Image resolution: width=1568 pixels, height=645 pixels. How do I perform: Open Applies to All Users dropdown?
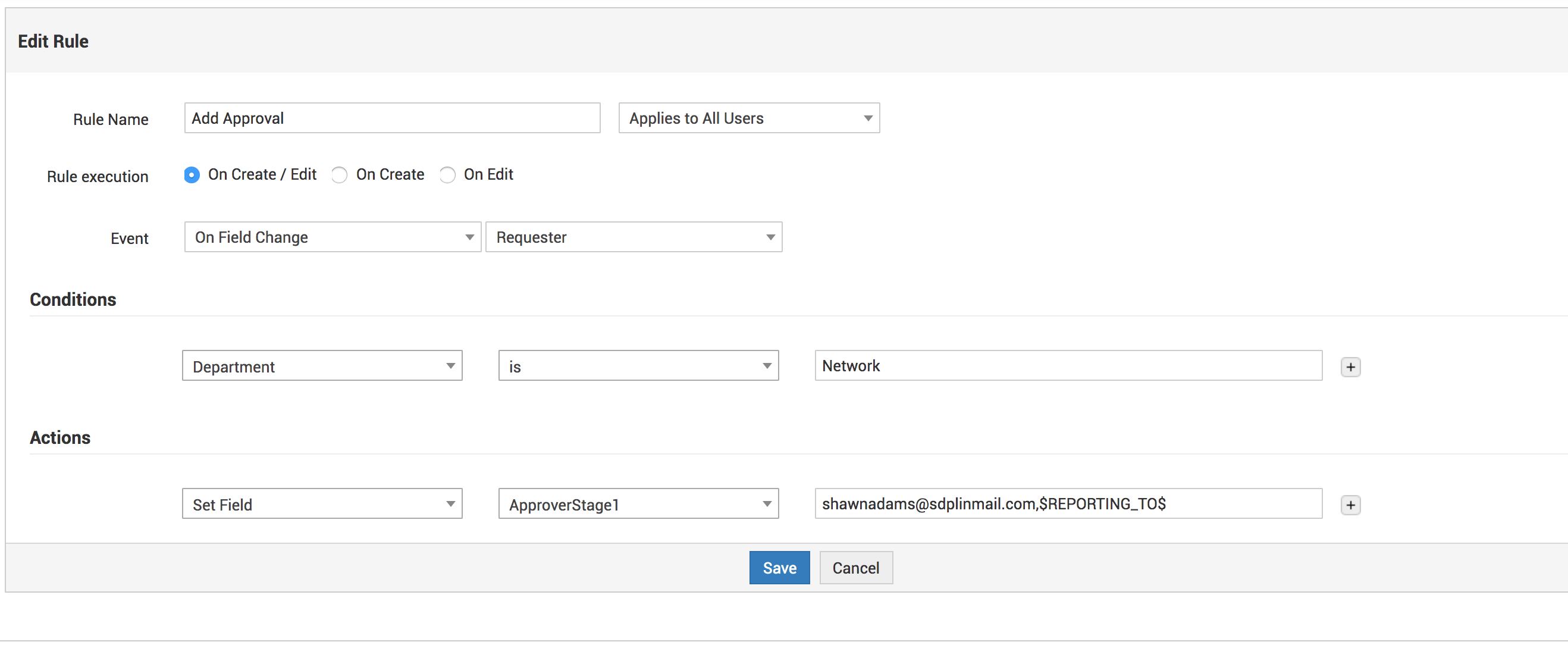[749, 118]
